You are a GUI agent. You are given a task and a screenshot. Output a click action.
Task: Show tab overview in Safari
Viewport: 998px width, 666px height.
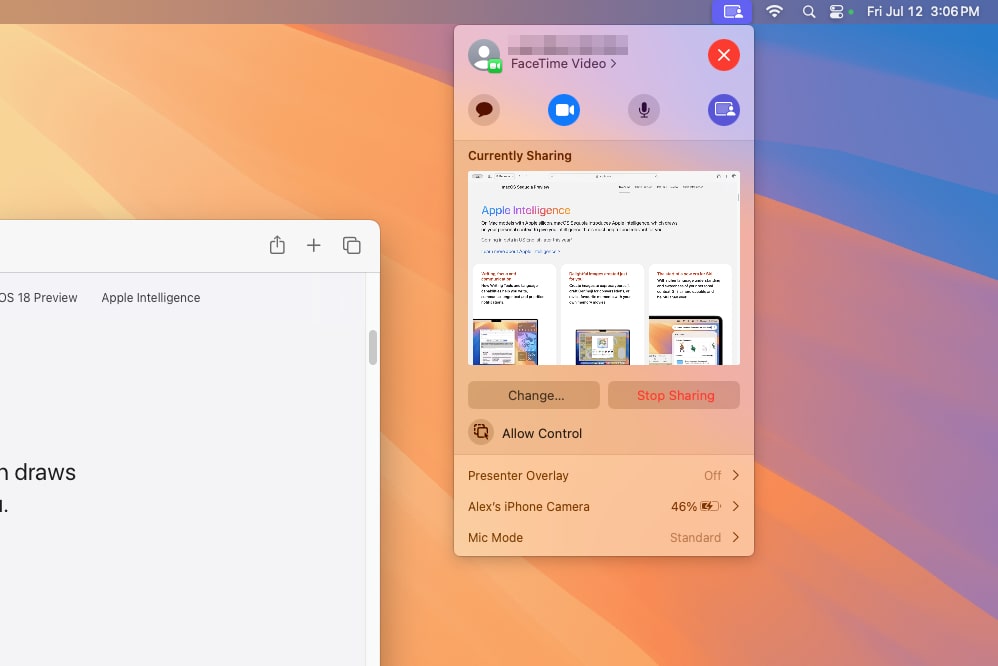351,245
